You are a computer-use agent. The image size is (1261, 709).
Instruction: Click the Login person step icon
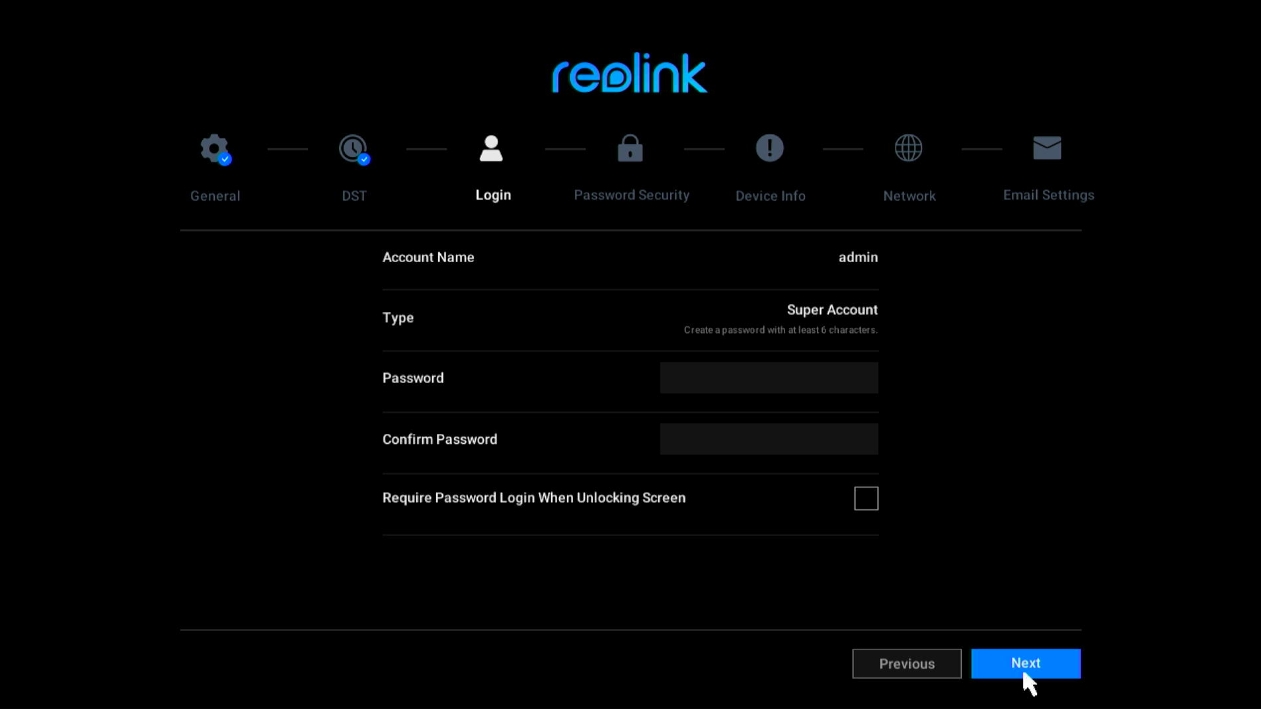pos(491,149)
